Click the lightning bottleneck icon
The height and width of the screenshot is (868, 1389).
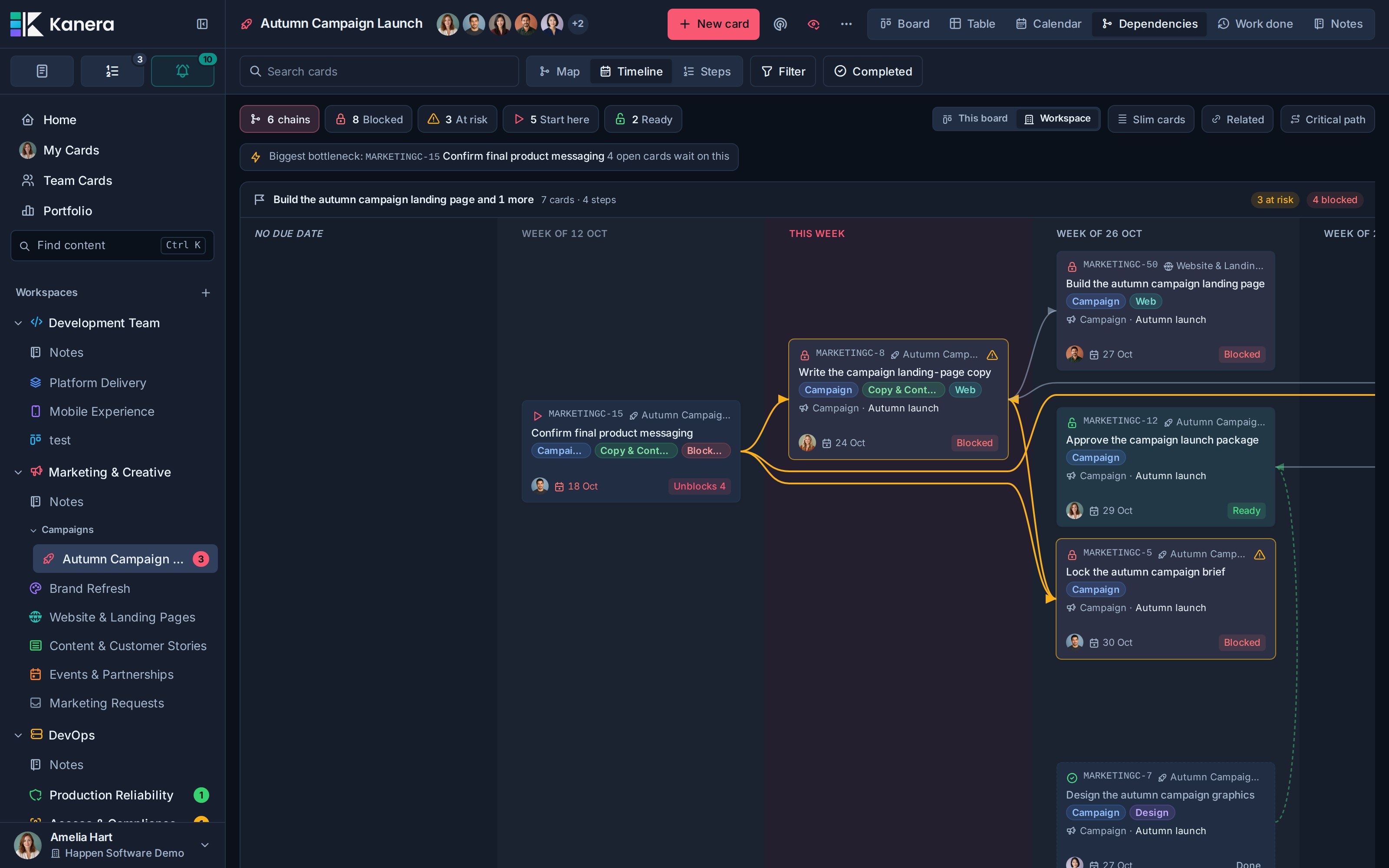click(256, 157)
